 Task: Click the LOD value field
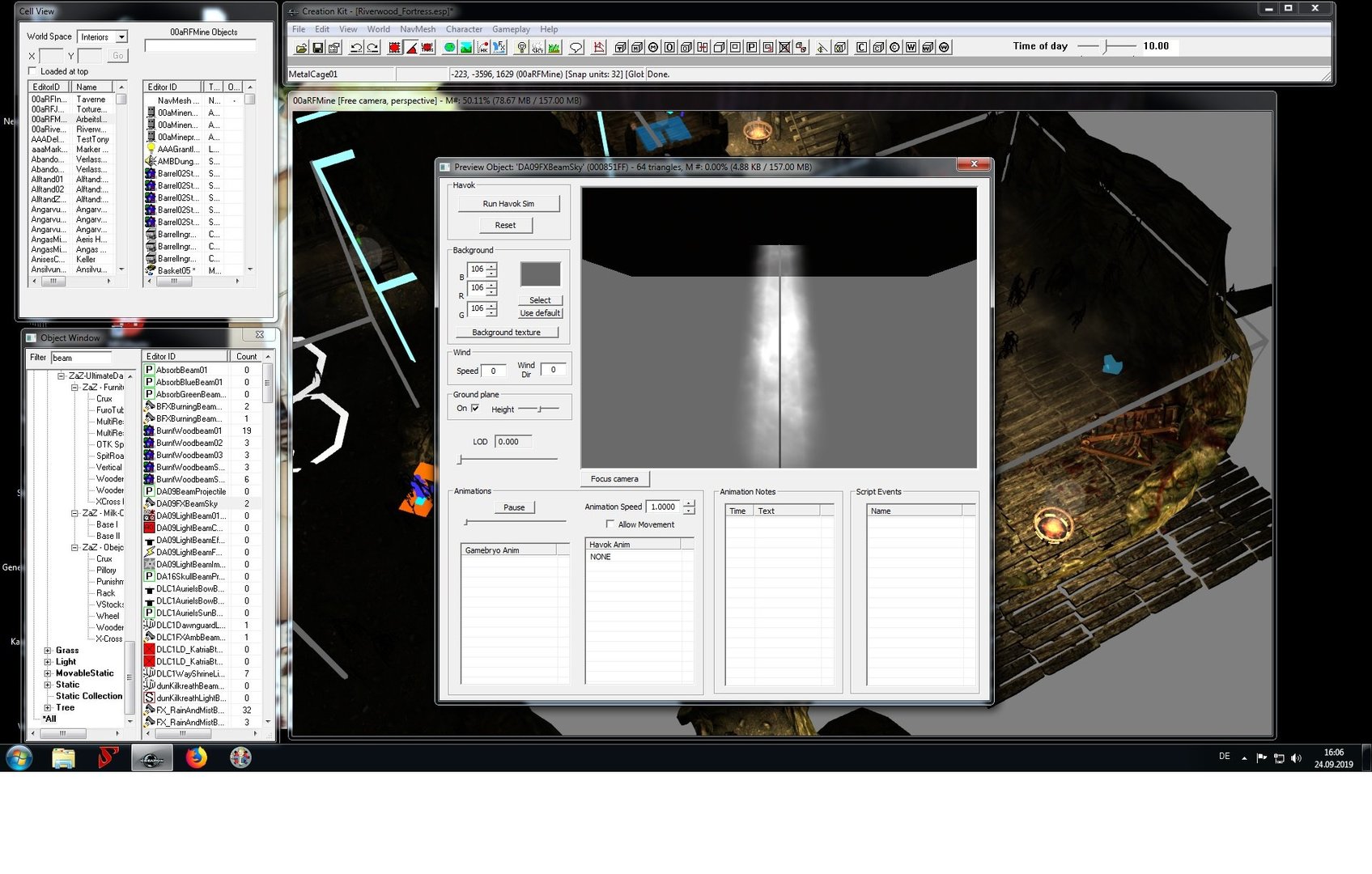click(x=513, y=442)
